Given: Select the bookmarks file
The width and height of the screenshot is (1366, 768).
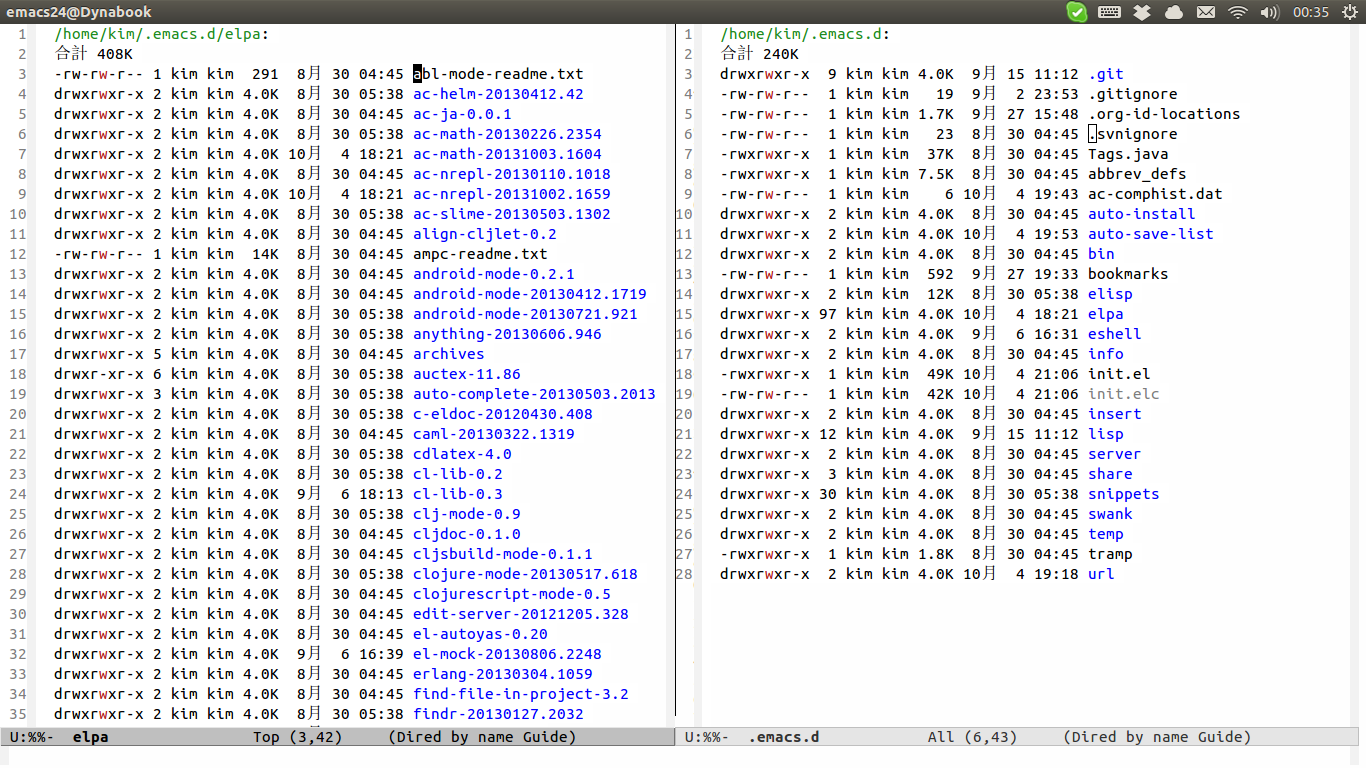Looking at the screenshot, I should [1128, 274].
